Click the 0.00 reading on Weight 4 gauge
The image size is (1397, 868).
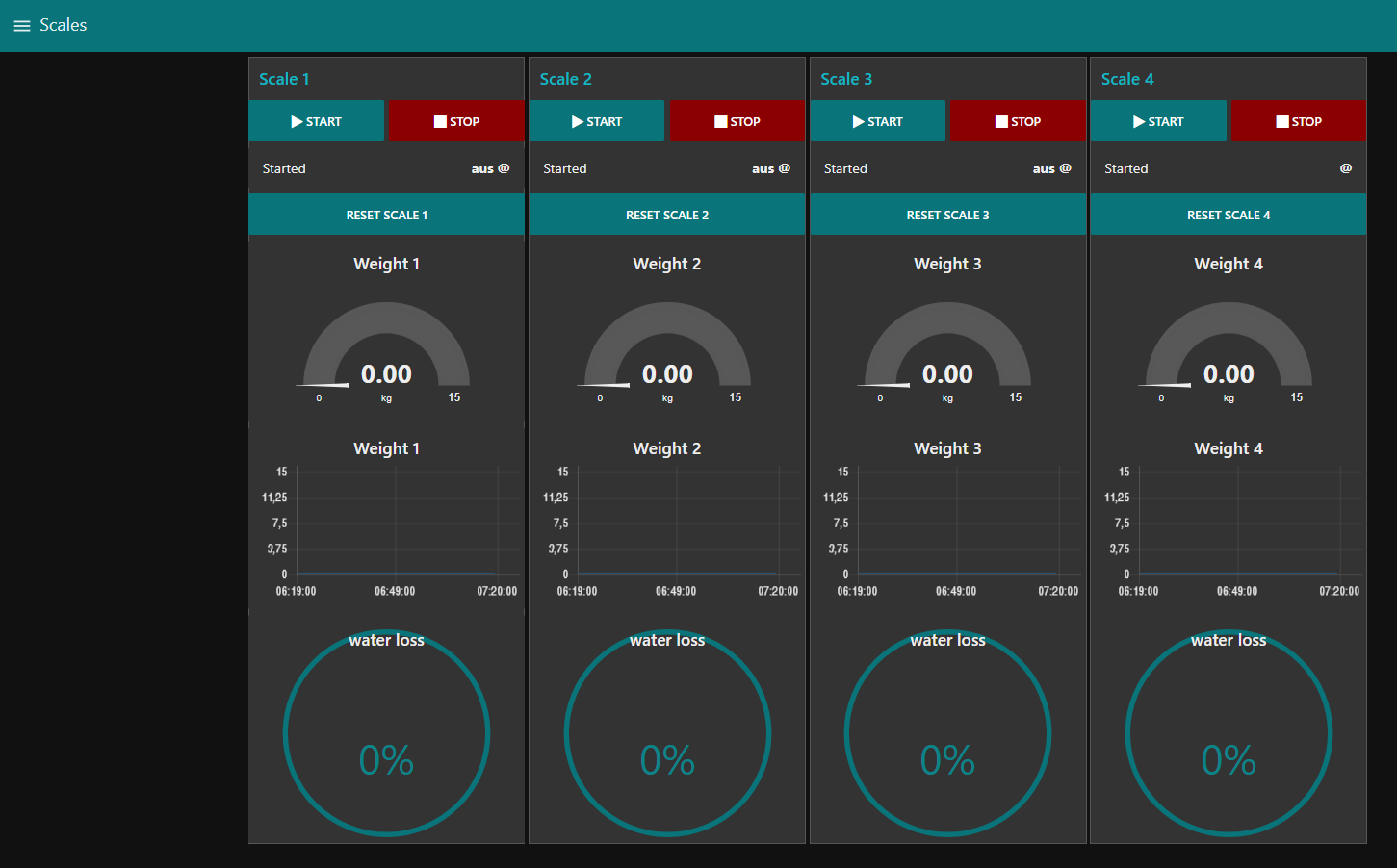click(1229, 373)
